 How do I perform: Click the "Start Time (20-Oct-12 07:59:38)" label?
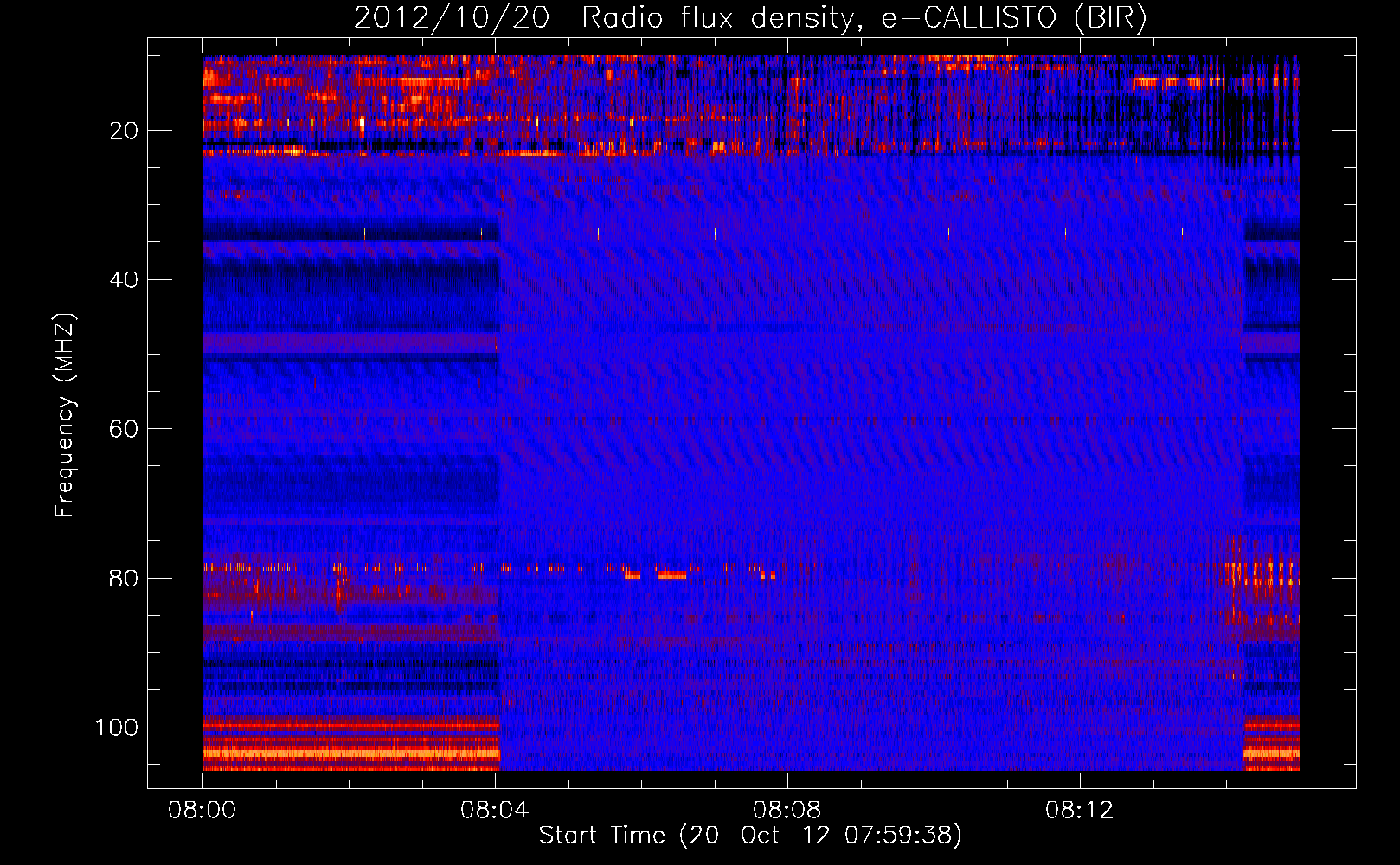(x=750, y=835)
